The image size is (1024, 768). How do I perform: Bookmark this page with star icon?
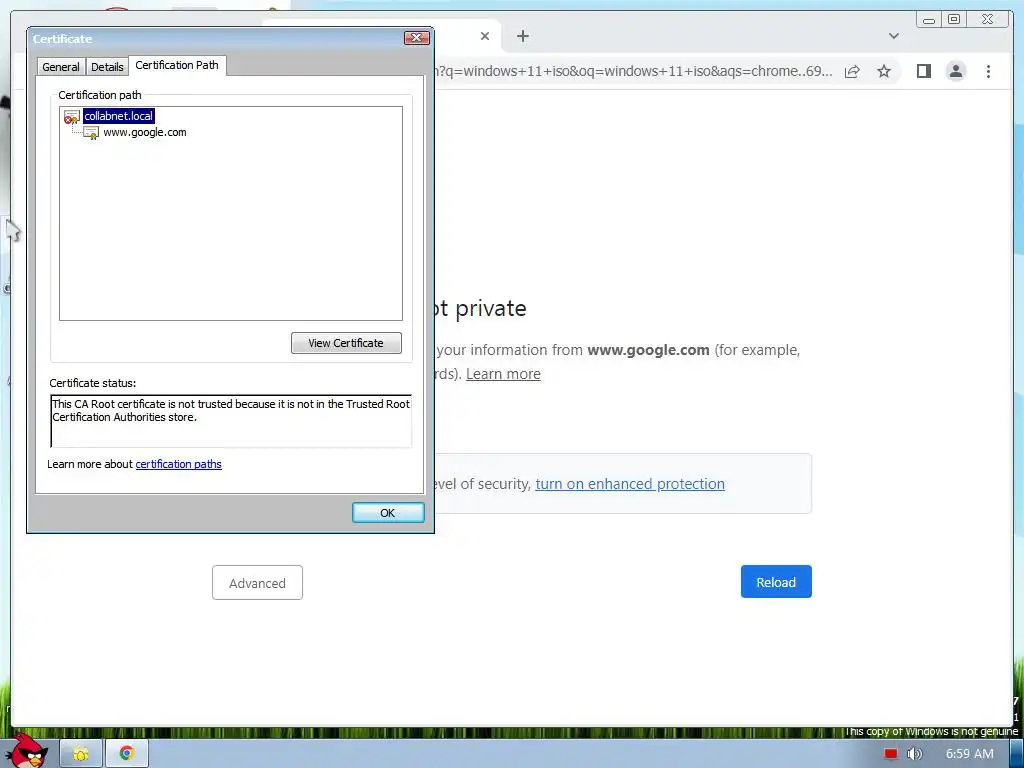[884, 71]
